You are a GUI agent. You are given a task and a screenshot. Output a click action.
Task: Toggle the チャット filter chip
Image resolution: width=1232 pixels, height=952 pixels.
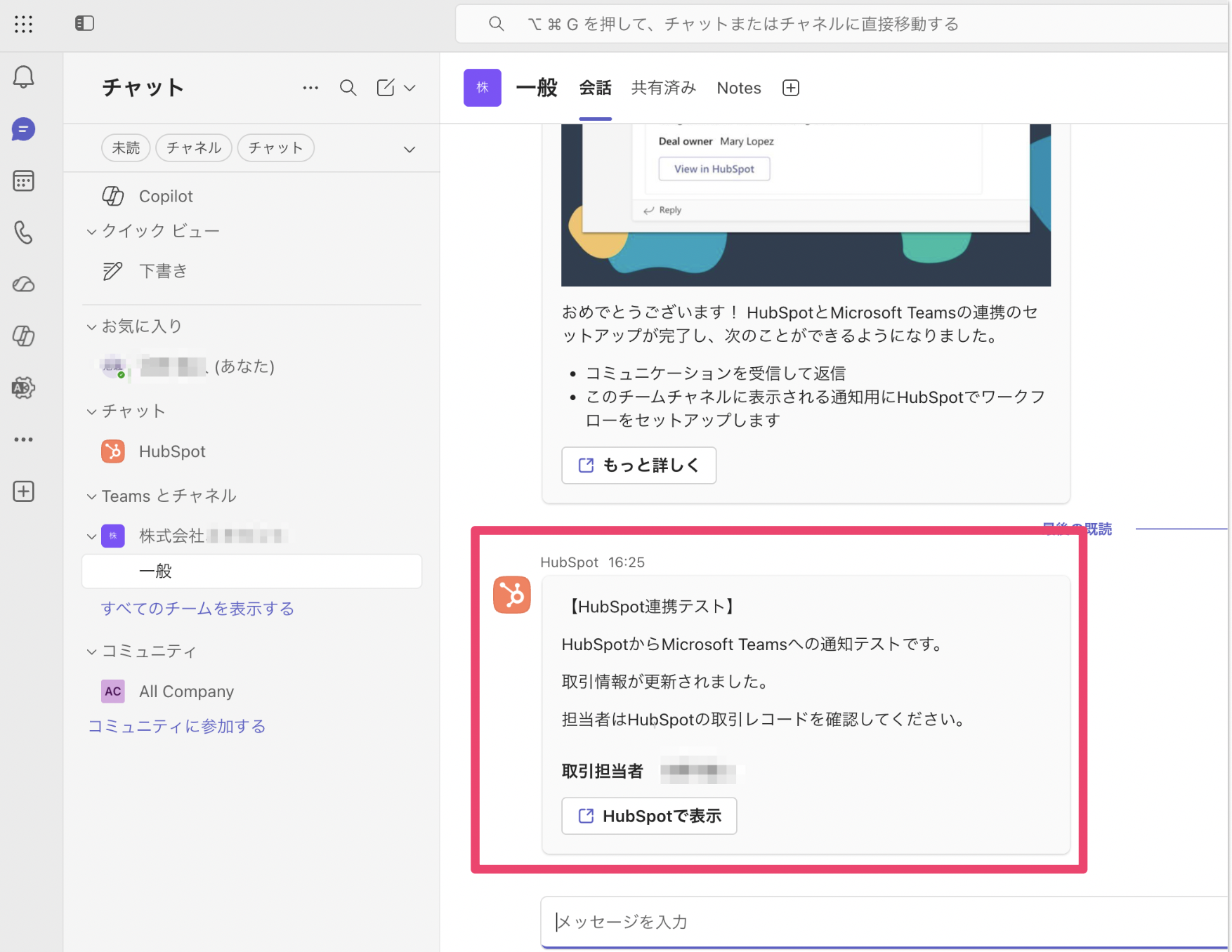(x=275, y=148)
